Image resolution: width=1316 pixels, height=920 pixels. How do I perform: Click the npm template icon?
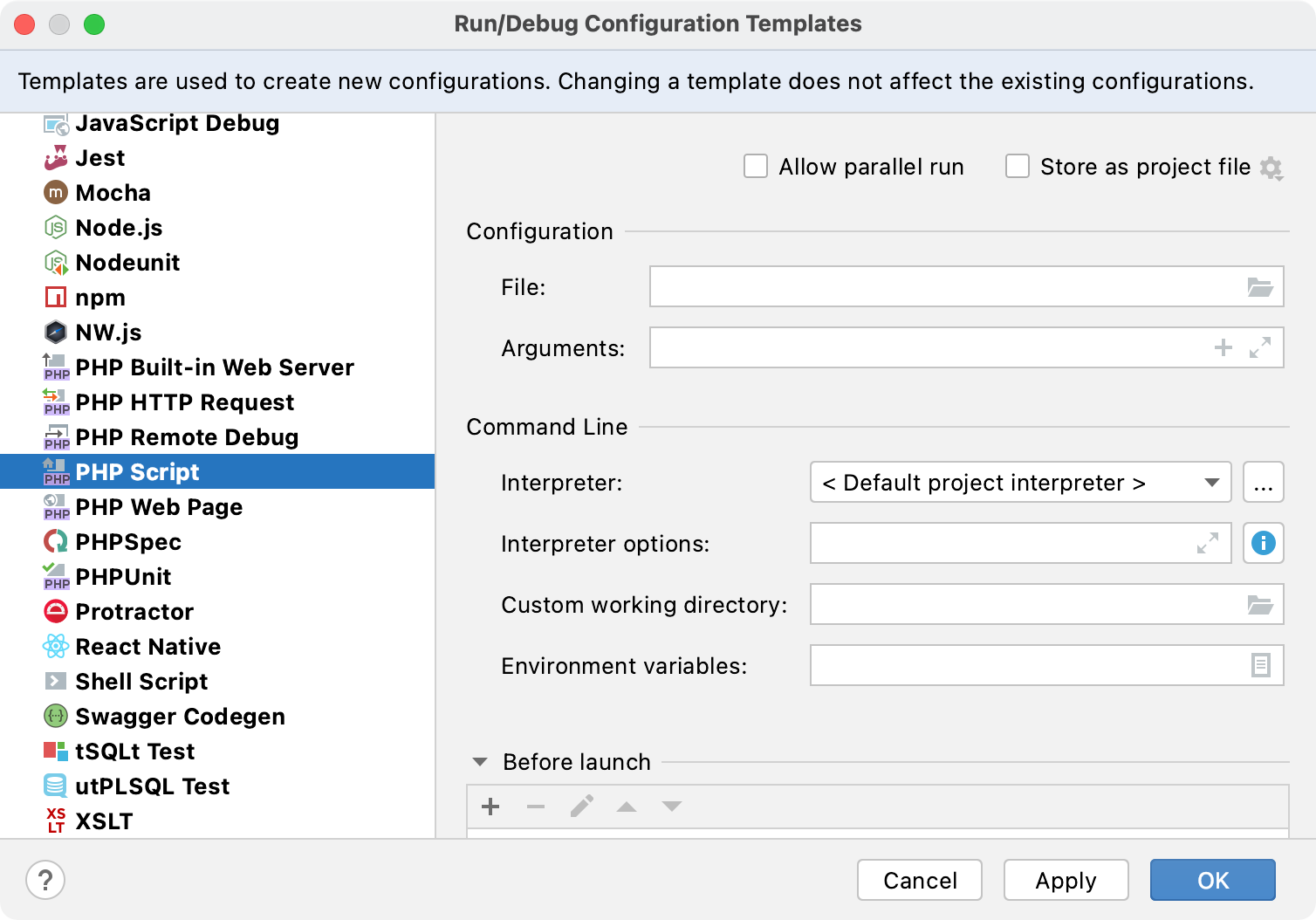pyautogui.click(x=56, y=298)
